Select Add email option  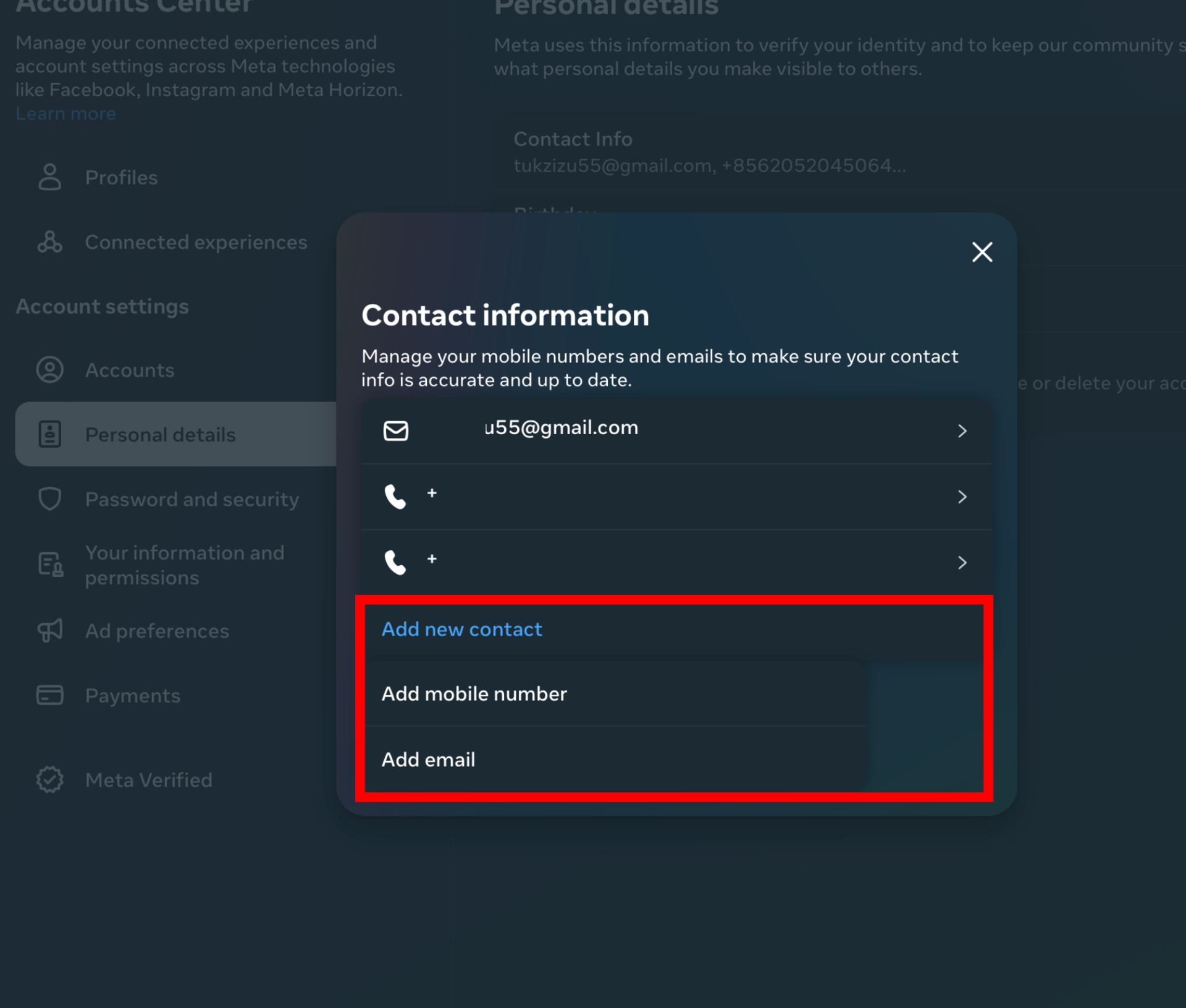[x=428, y=759]
